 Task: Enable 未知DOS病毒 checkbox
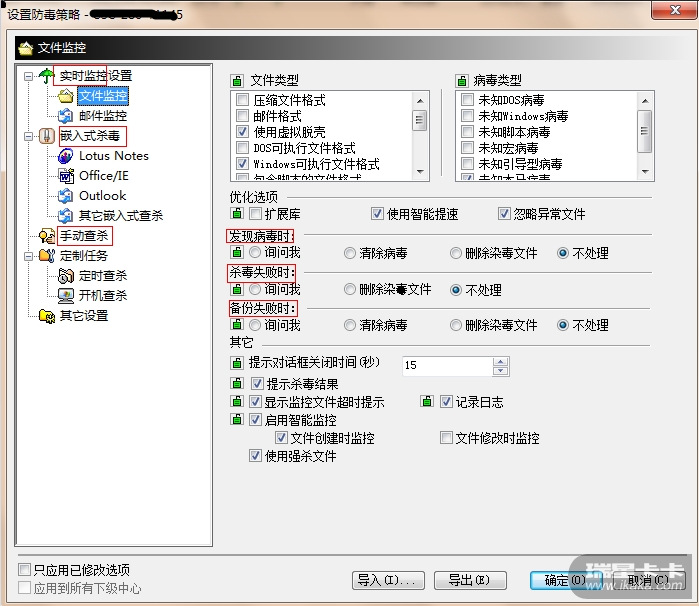[x=467, y=99]
